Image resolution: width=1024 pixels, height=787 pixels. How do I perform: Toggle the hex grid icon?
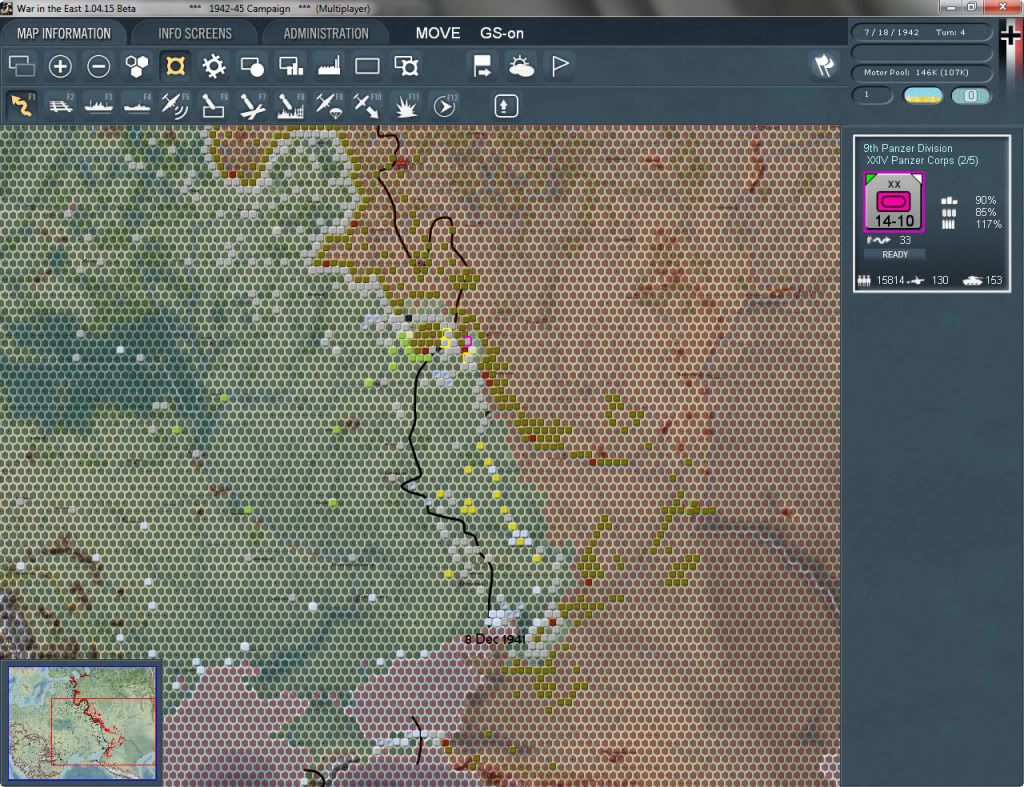click(136, 66)
